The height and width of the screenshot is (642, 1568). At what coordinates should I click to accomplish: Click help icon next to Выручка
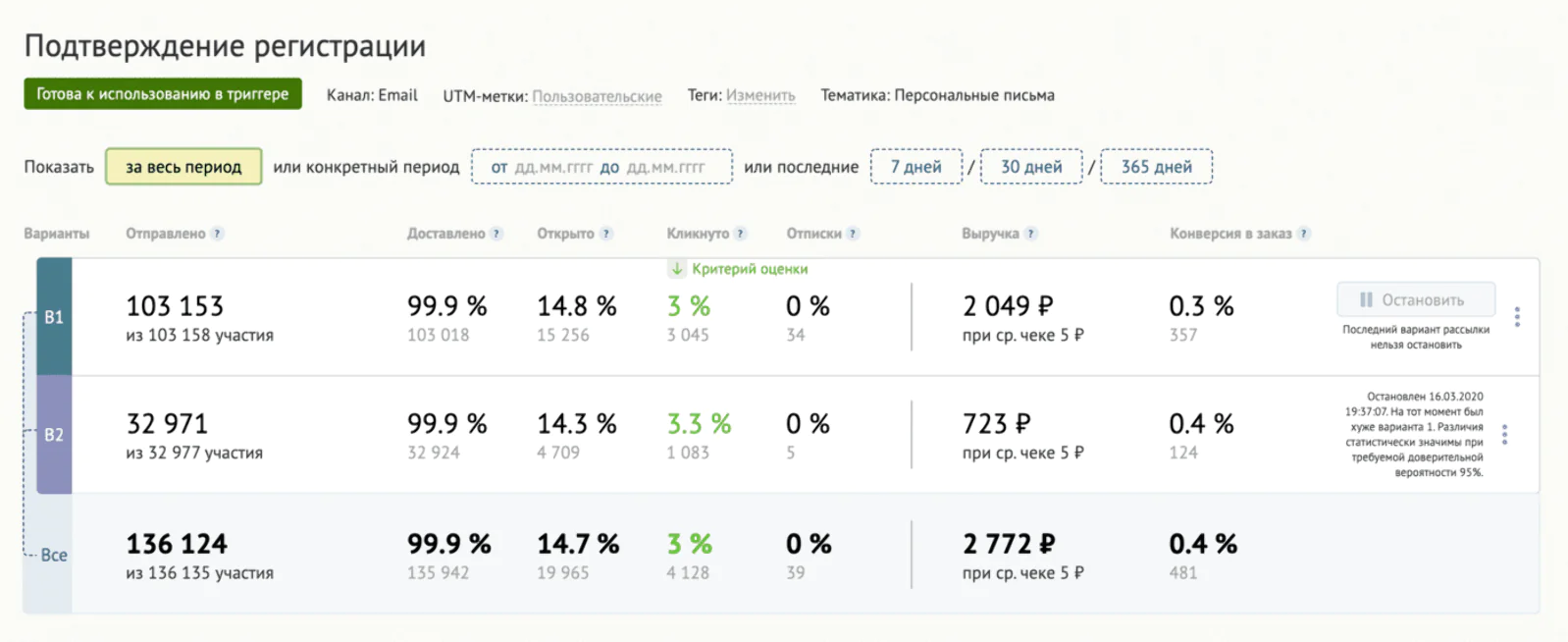pyautogui.click(x=1031, y=234)
